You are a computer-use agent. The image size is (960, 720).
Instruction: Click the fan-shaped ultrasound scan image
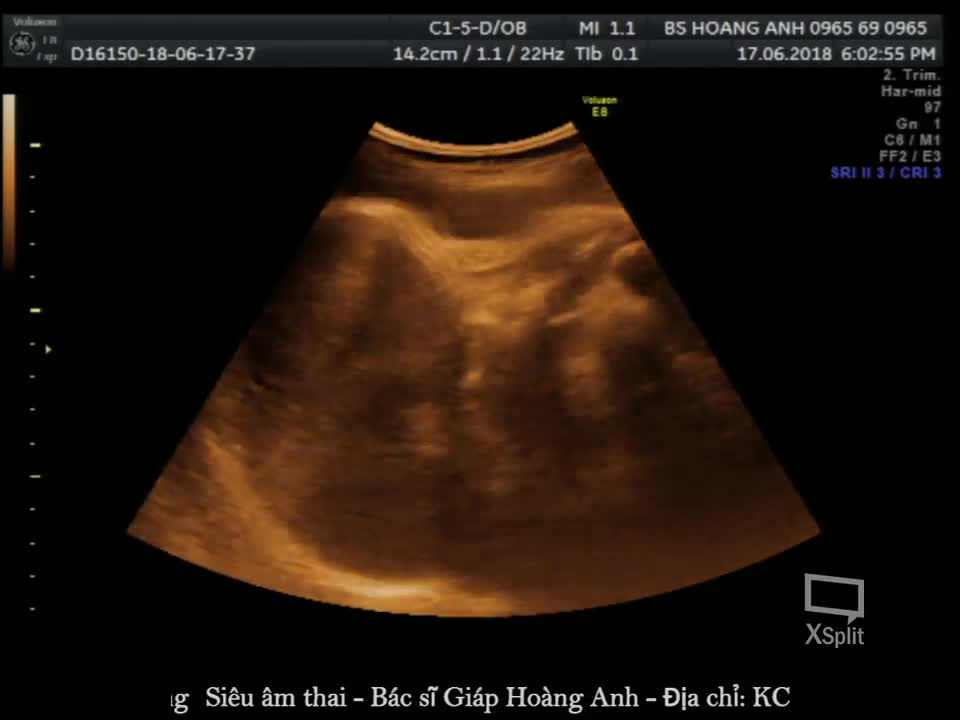[473, 369]
